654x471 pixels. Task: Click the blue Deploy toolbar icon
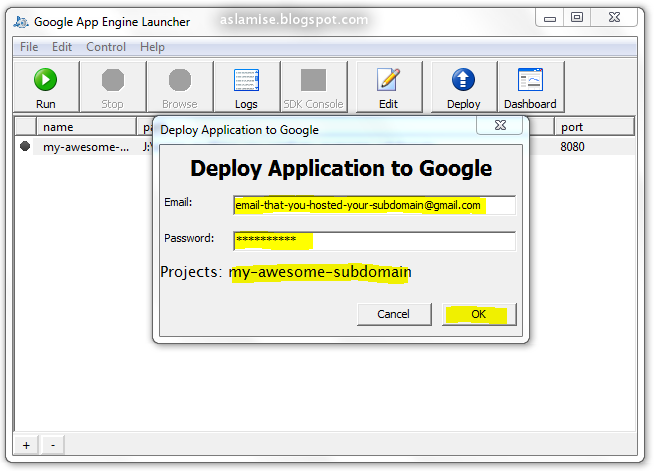tap(463, 80)
